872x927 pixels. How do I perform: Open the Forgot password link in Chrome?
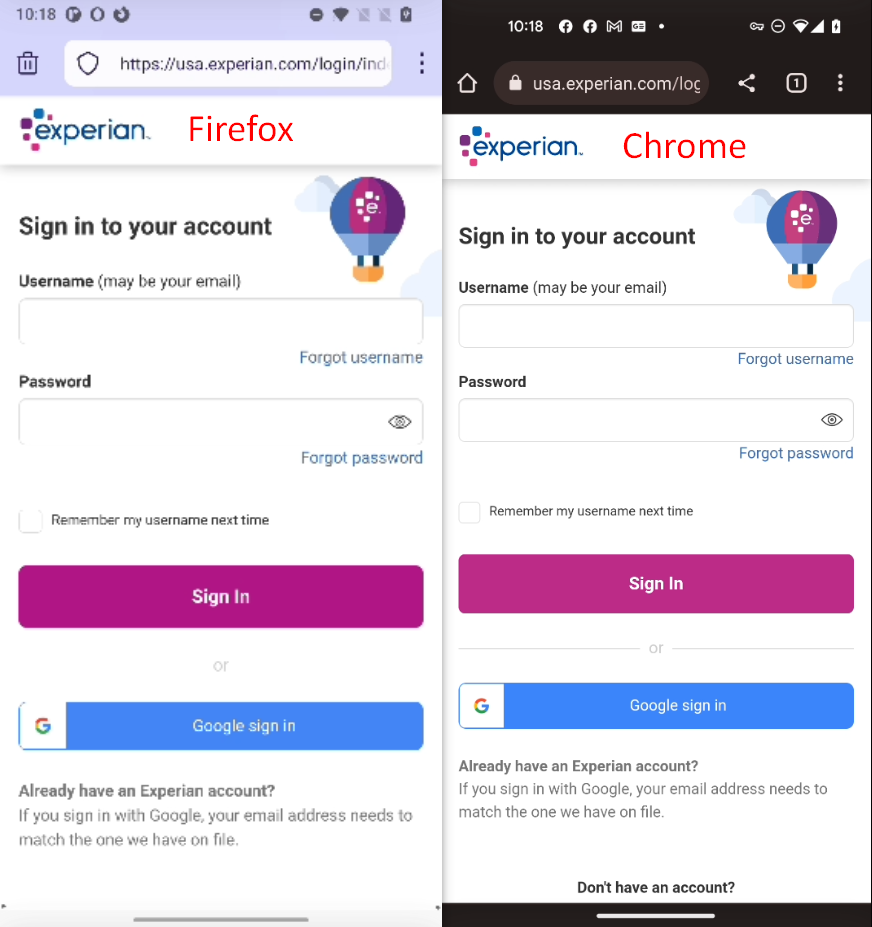tap(796, 452)
